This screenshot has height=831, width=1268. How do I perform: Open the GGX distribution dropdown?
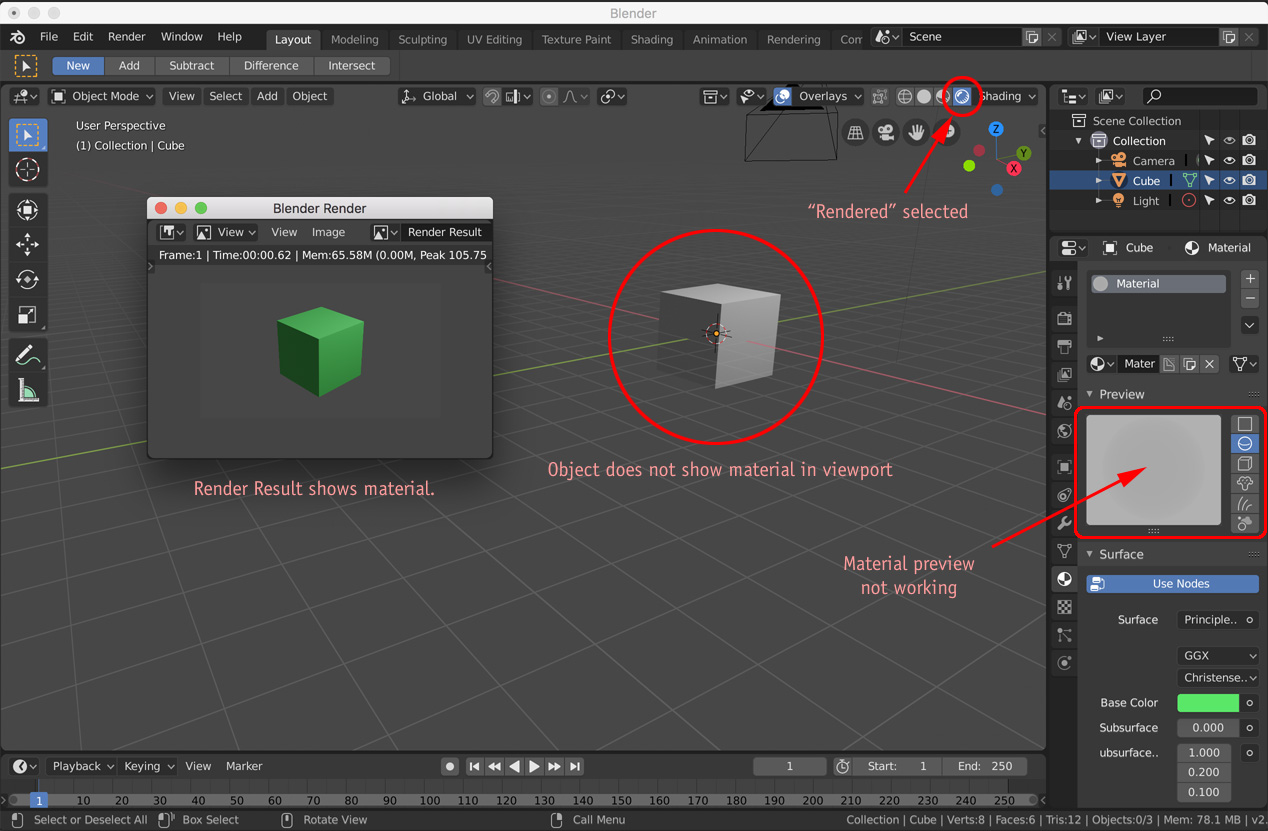(1218, 656)
